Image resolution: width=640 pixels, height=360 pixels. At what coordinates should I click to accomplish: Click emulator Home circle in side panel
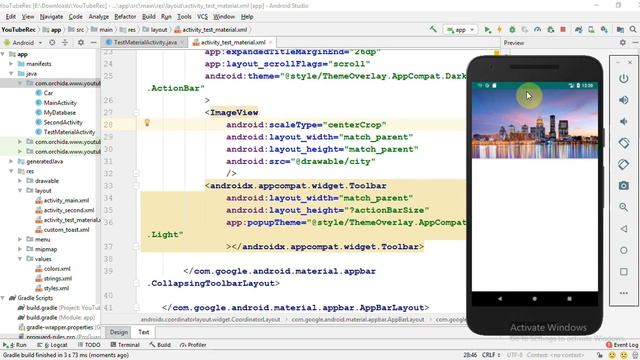[x=623, y=250]
